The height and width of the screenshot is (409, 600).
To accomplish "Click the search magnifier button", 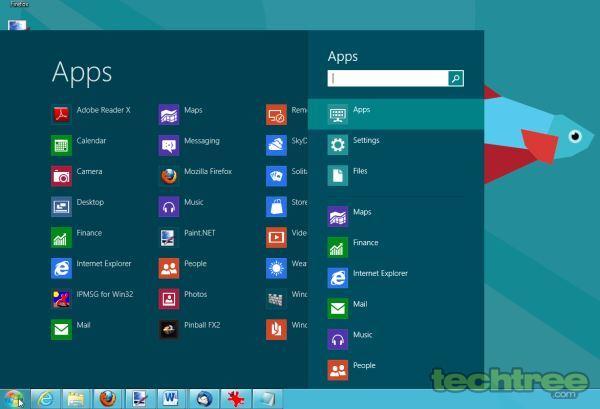I will (x=456, y=78).
